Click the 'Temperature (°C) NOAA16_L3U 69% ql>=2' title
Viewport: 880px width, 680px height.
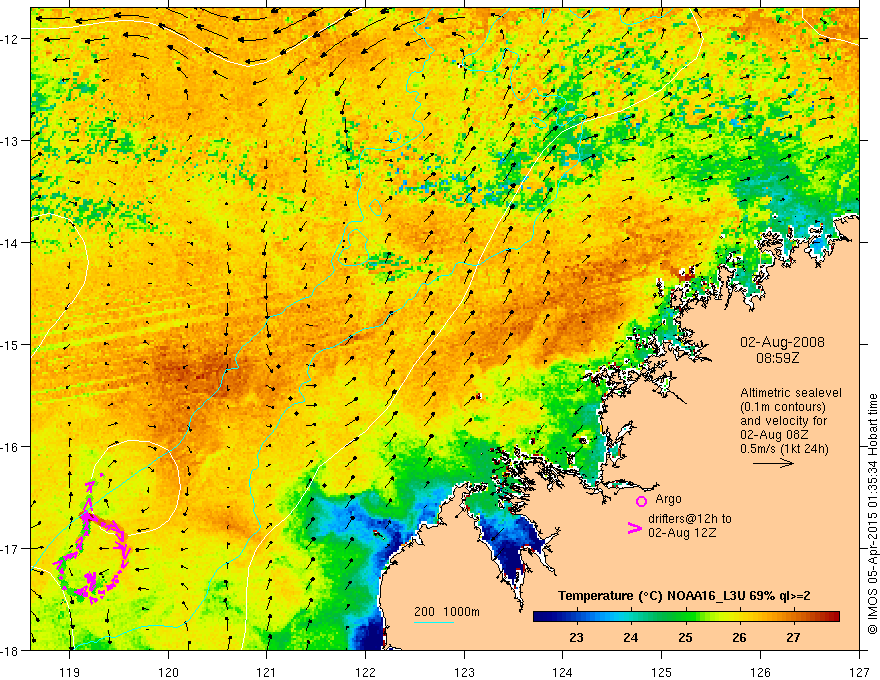click(x=684, y=596)
